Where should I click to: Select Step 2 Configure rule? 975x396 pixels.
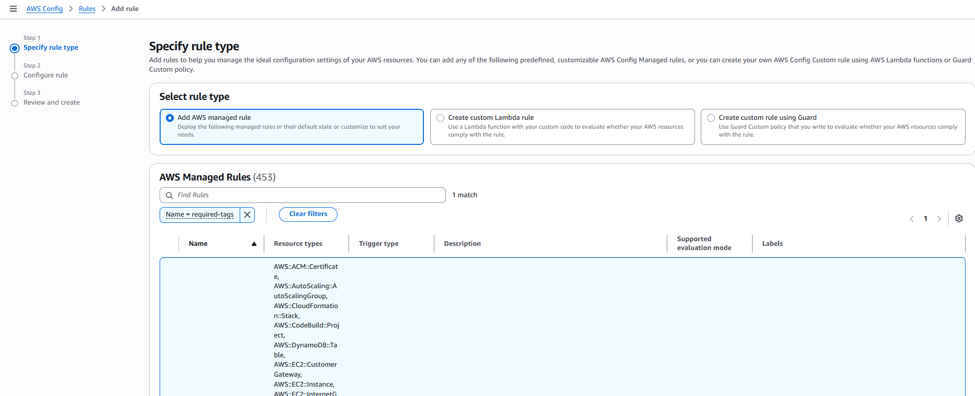pyautogui.click(x=45, y=75)
